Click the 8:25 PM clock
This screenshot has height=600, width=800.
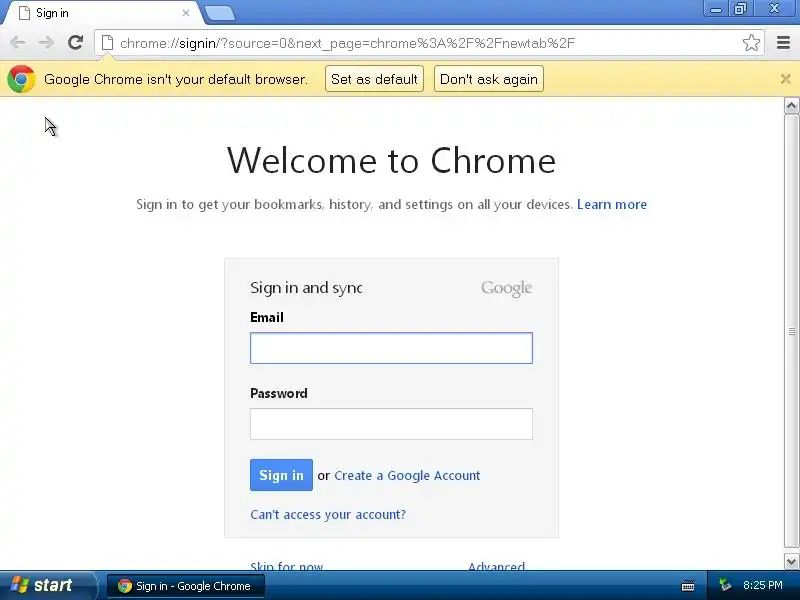762,585
